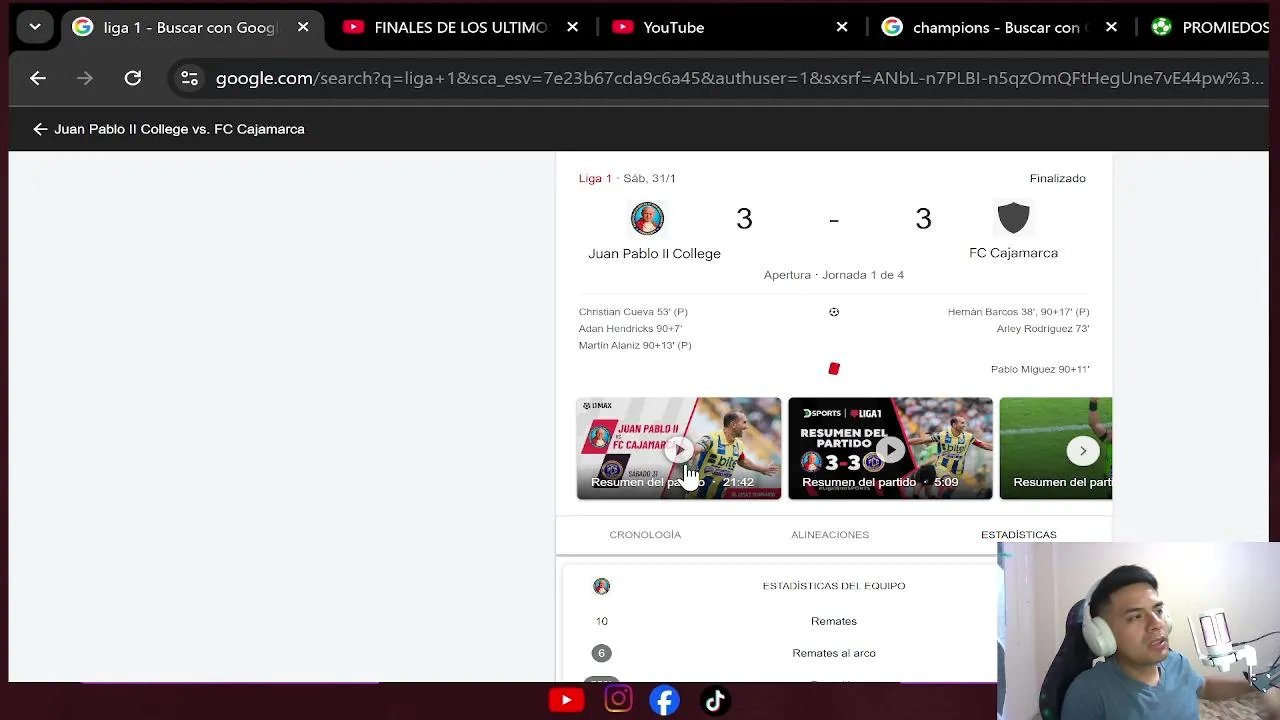1280x720 pixels.
Task: Play the 21:42 'Resumen del partido' video
Action: (679, 448)
